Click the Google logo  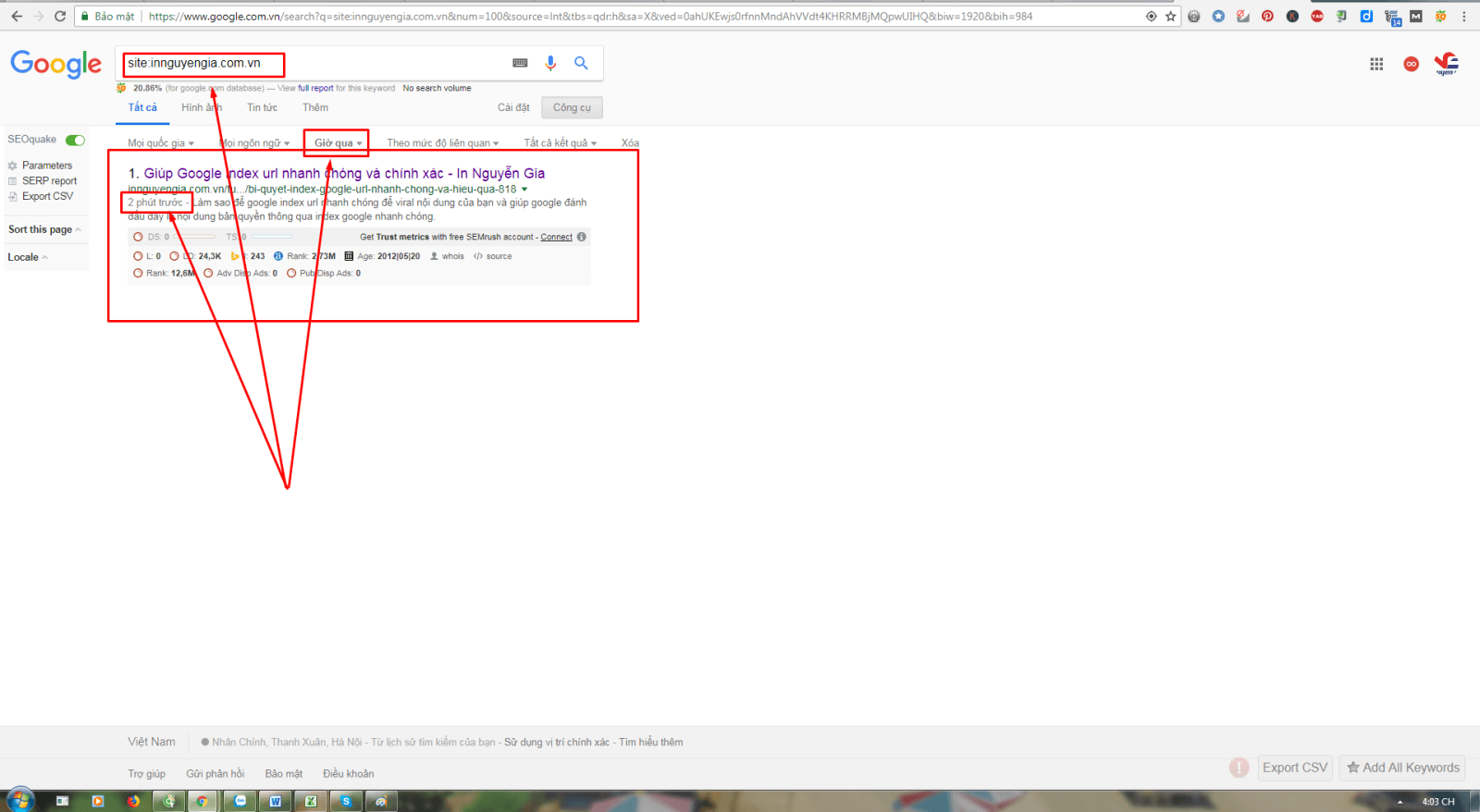[x=56, y=64]
